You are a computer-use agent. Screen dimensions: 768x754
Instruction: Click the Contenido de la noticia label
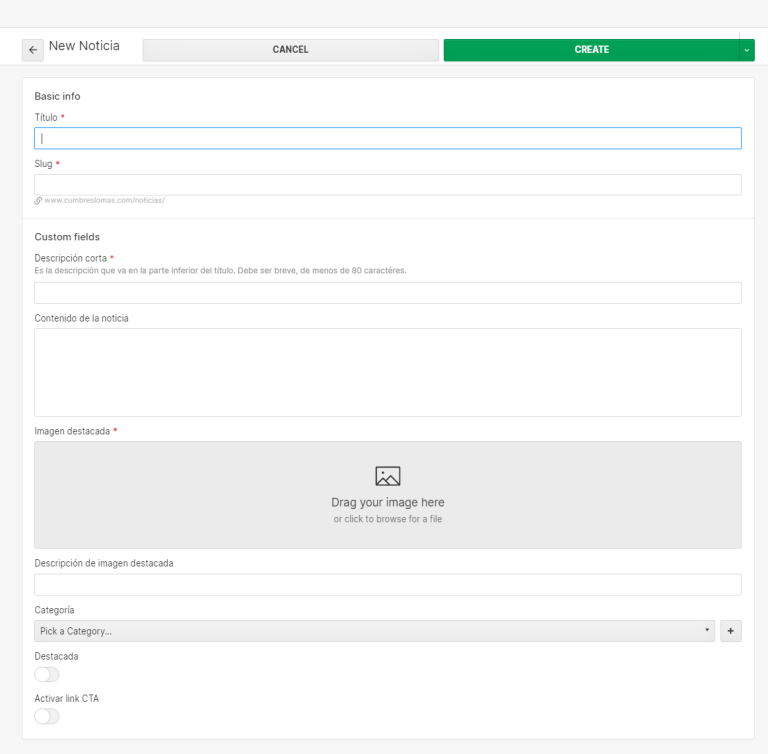click(x=81, y=318)
